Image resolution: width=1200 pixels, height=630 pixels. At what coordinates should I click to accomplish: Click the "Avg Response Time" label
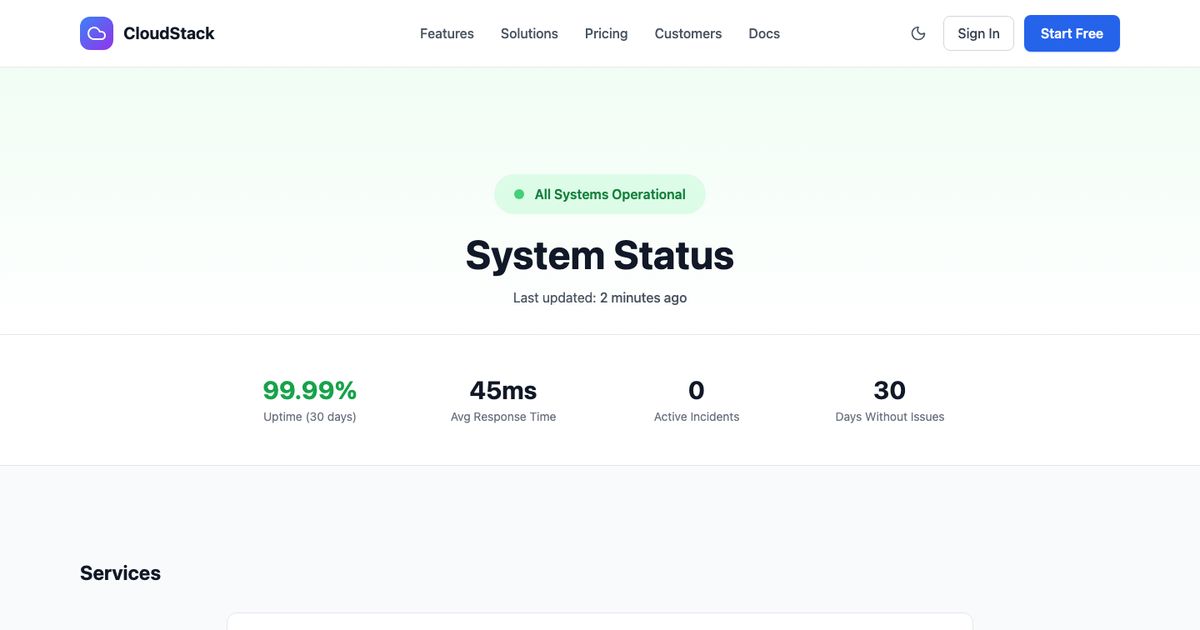[503, 417]
